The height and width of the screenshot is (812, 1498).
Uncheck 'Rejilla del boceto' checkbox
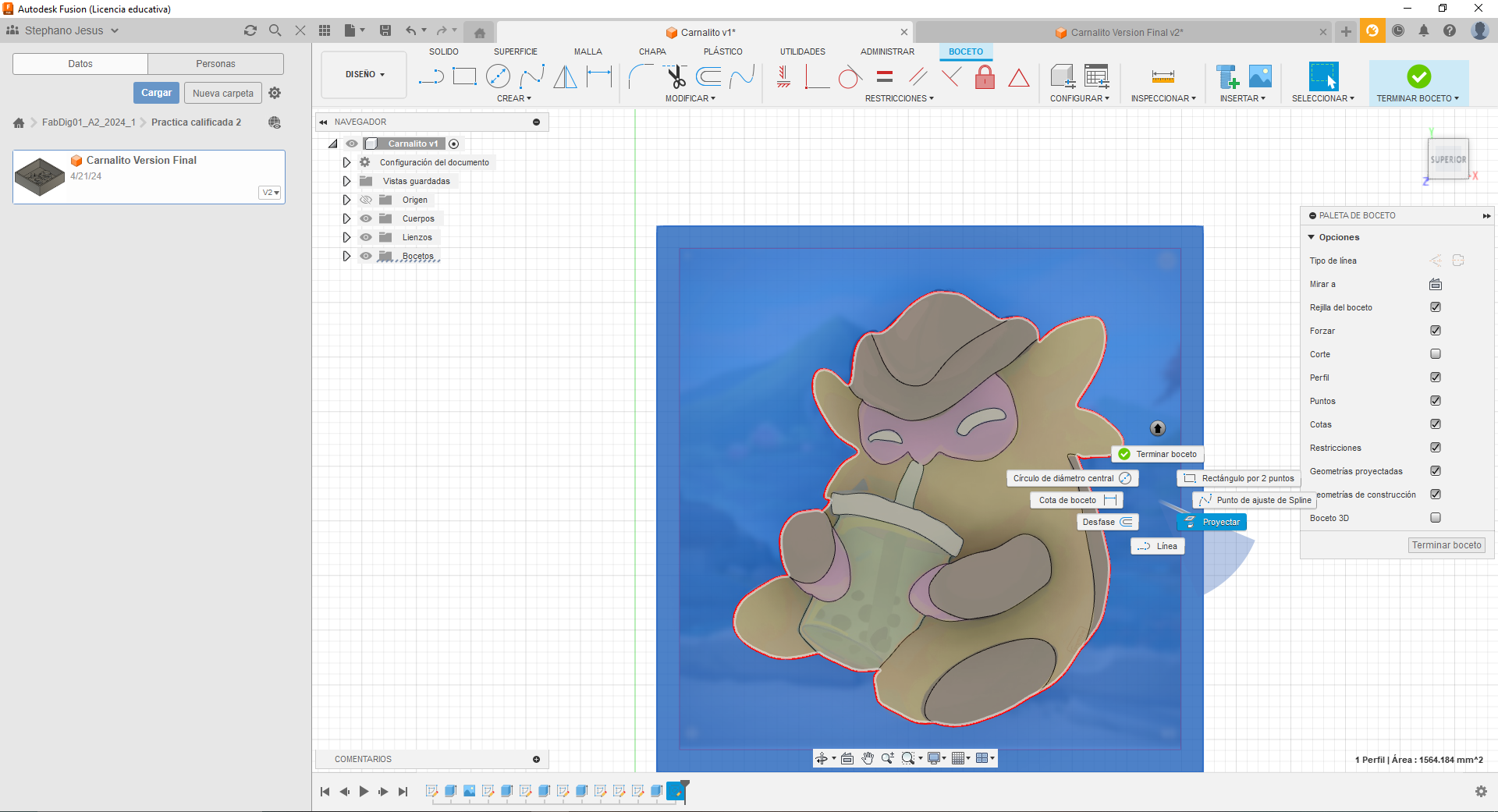point(1436,307)
